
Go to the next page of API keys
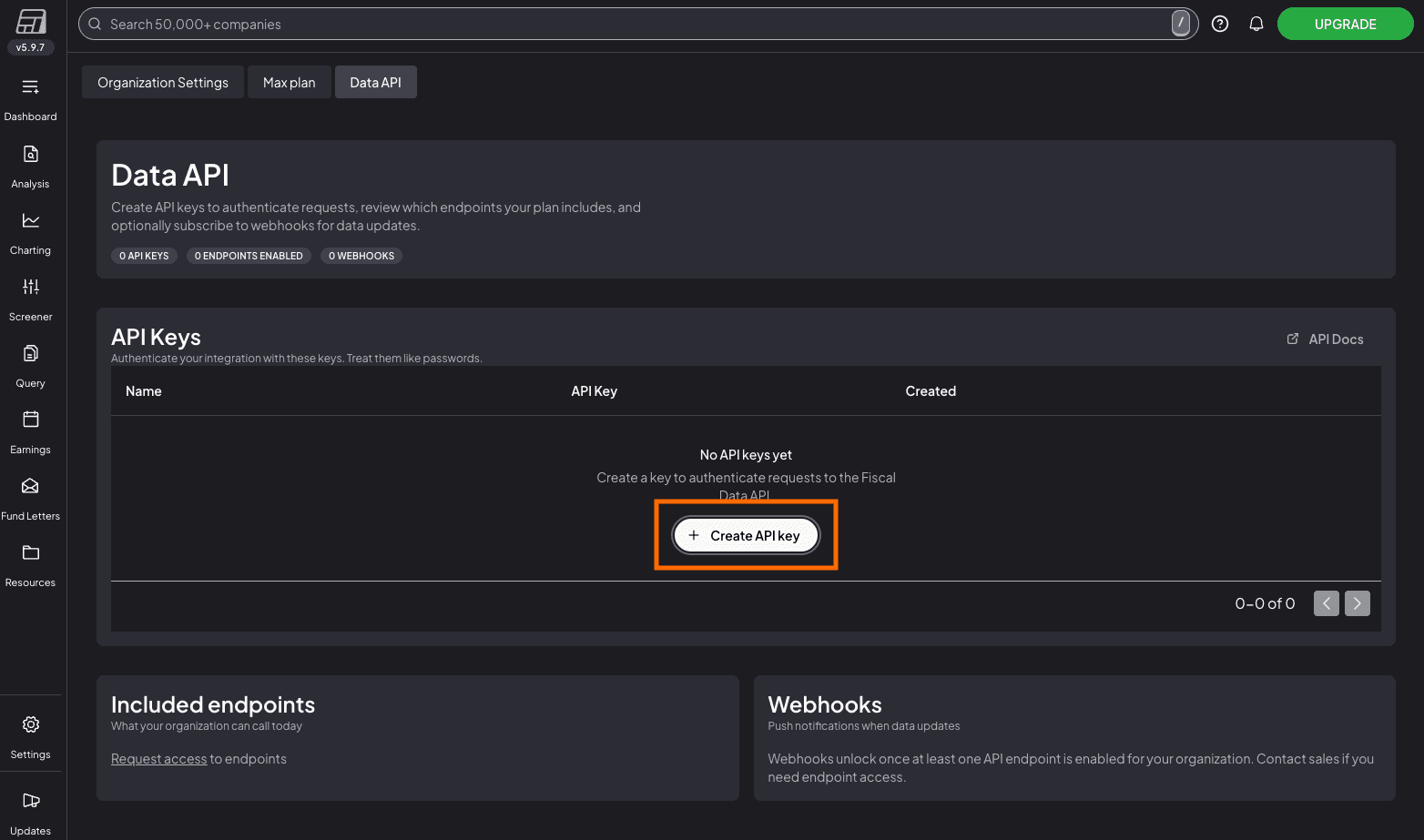(x=1358, y=603)
